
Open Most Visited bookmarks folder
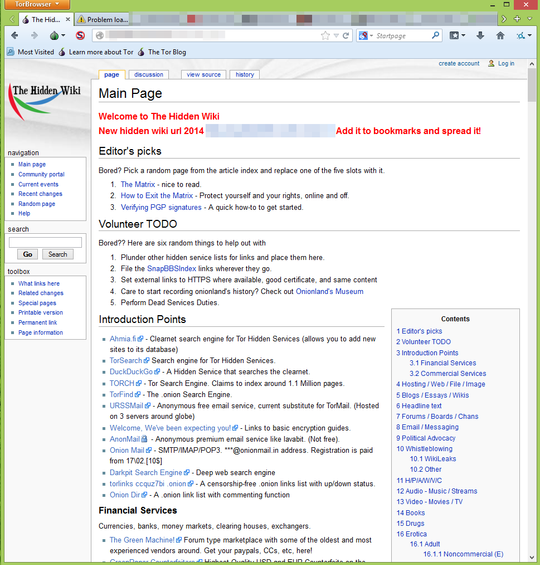(x=31, y=52)
